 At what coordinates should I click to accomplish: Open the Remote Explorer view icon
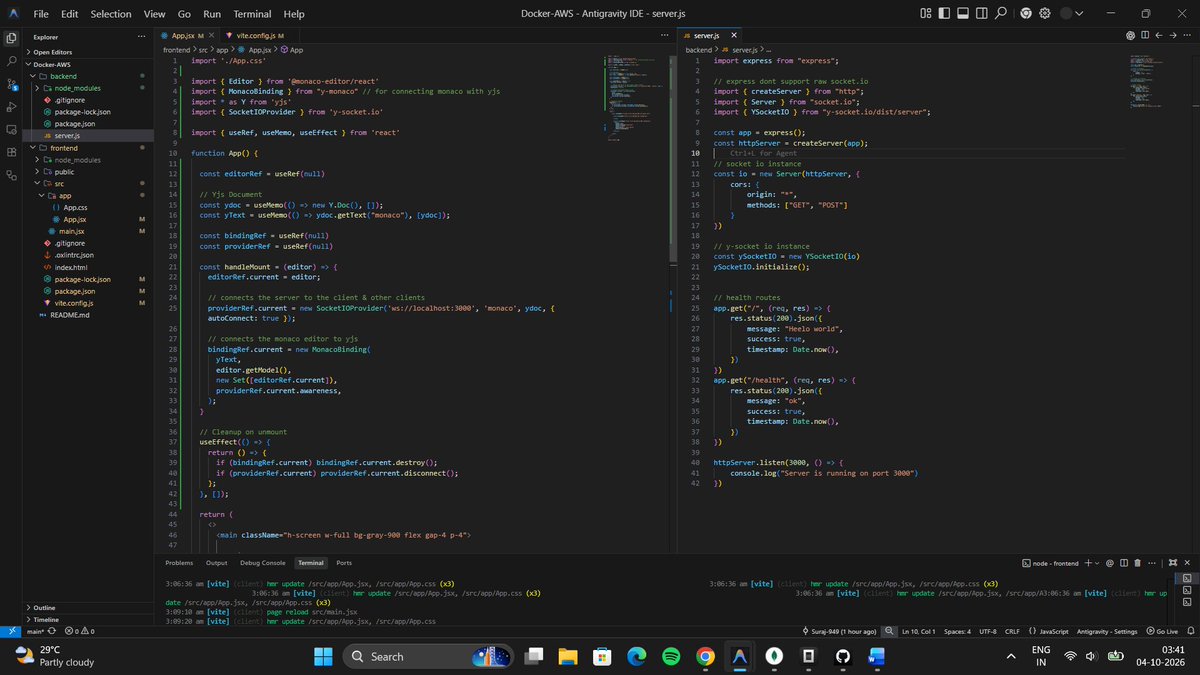coord(11,130)
